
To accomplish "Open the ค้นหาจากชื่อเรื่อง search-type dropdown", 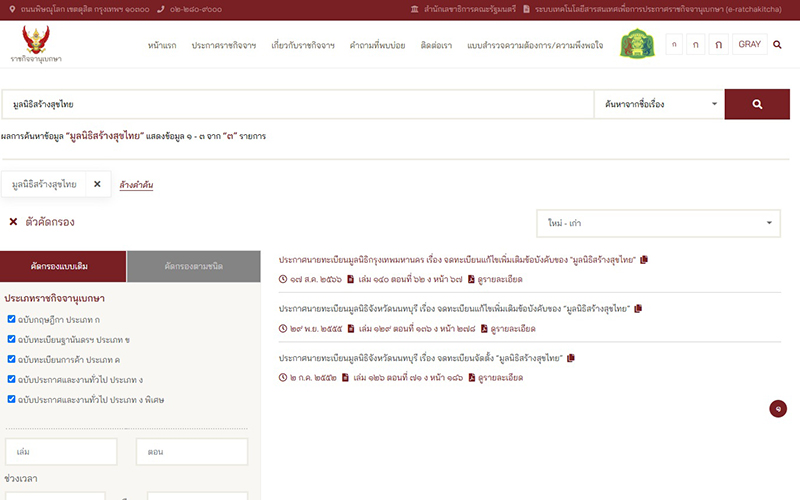I will (659, 104).
